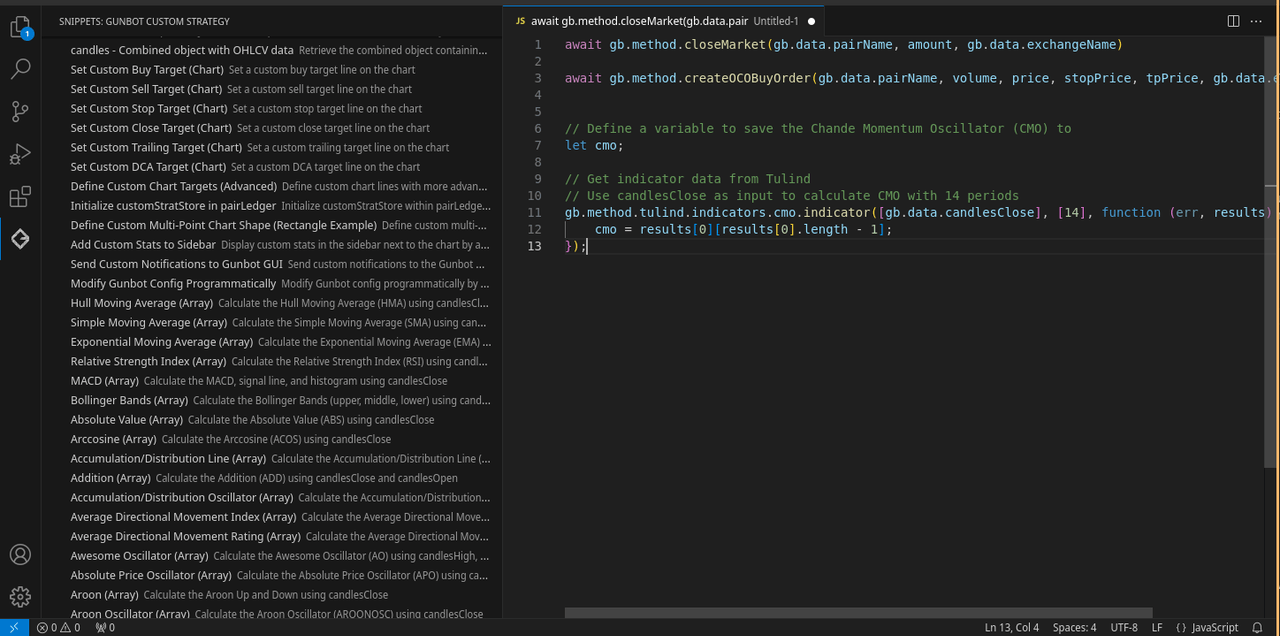Open Problems via errors and warnings count

pyautogui.click(x=58, y=627)
